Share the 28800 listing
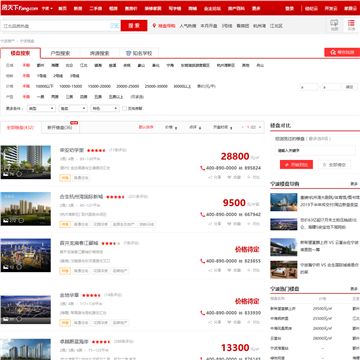This screenshot has height=360, width=360. pos(215,177)
